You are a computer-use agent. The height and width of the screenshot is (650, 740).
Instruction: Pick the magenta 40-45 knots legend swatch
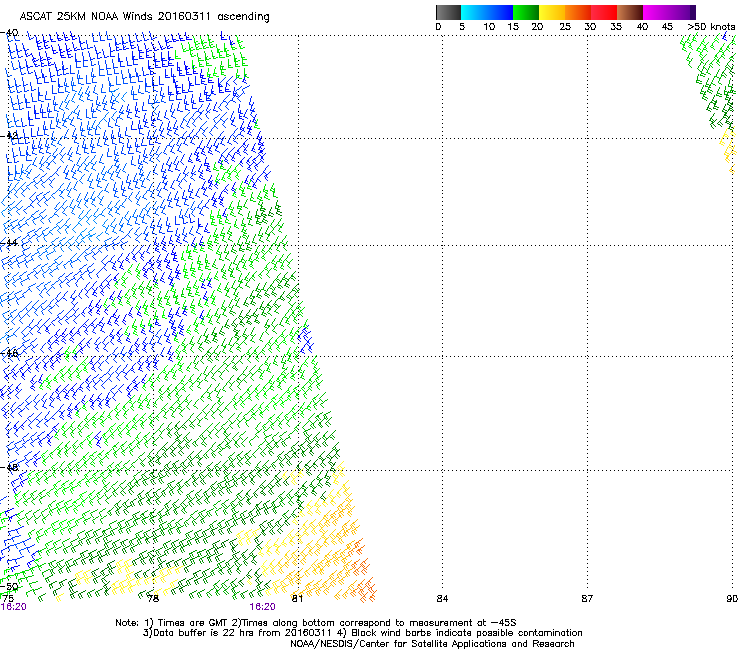coord(656,12)
